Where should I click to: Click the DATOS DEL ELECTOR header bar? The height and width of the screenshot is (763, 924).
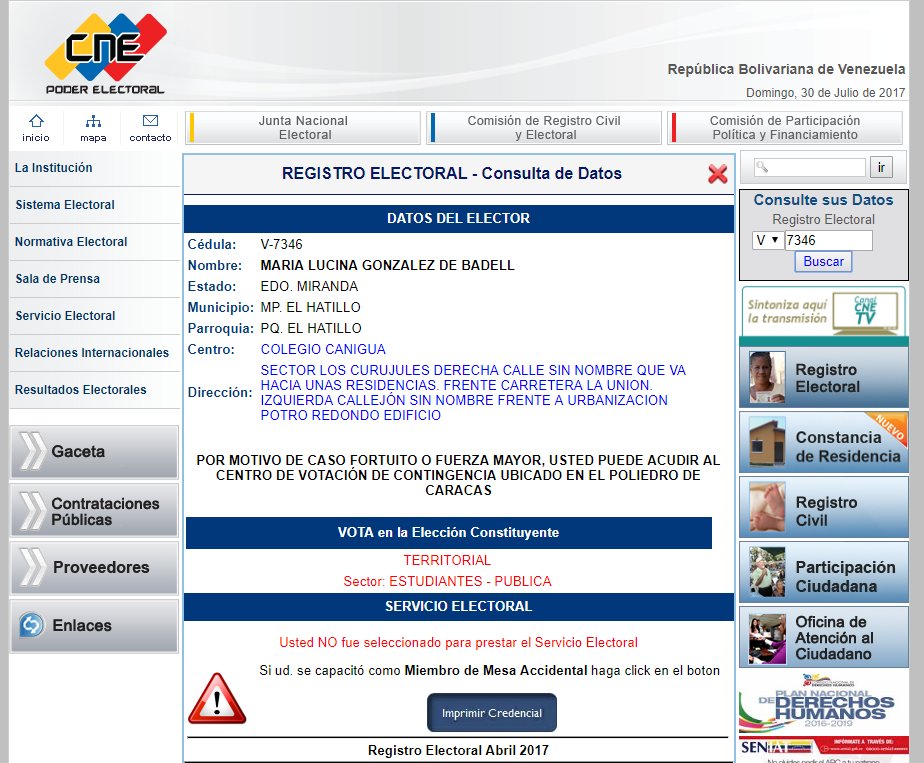pos(458,219)
